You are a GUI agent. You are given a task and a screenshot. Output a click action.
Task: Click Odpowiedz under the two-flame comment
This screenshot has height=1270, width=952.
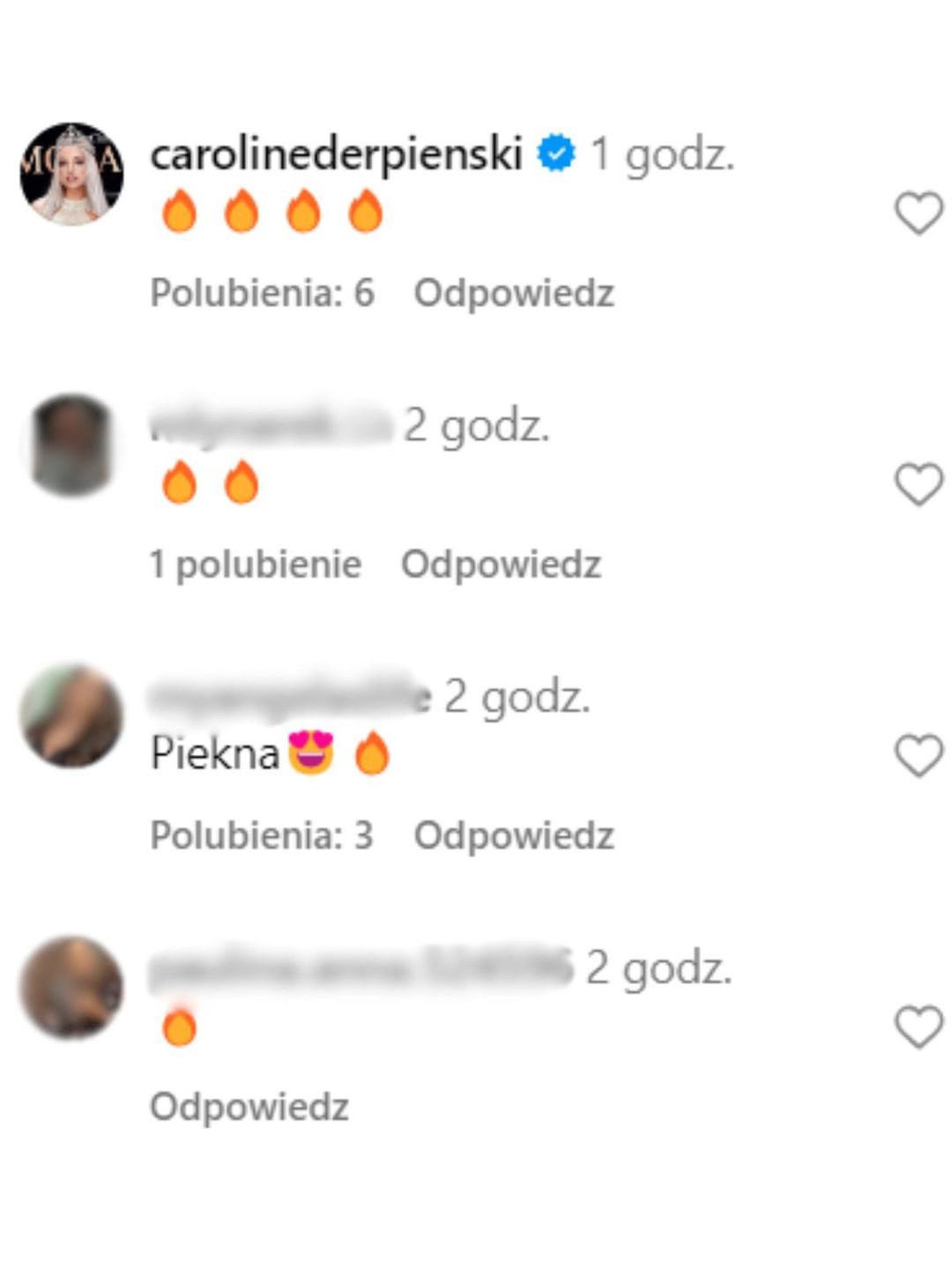pyautogui.click(x=501, y=564)
